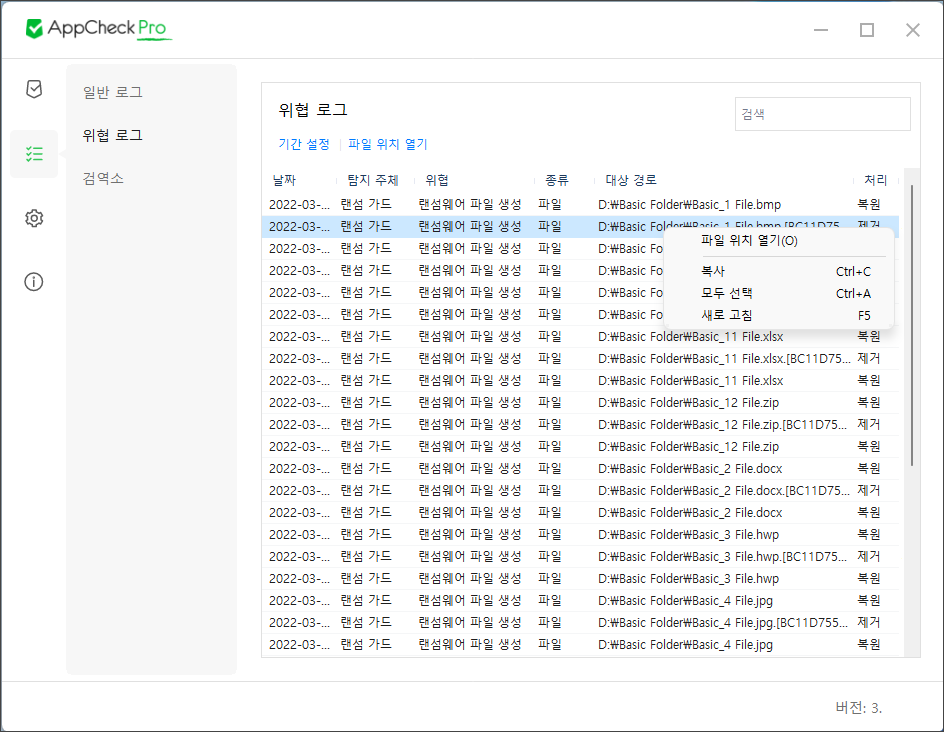
Task: Click the AppCheck Pro logo
Action: (x=98, y=29)
